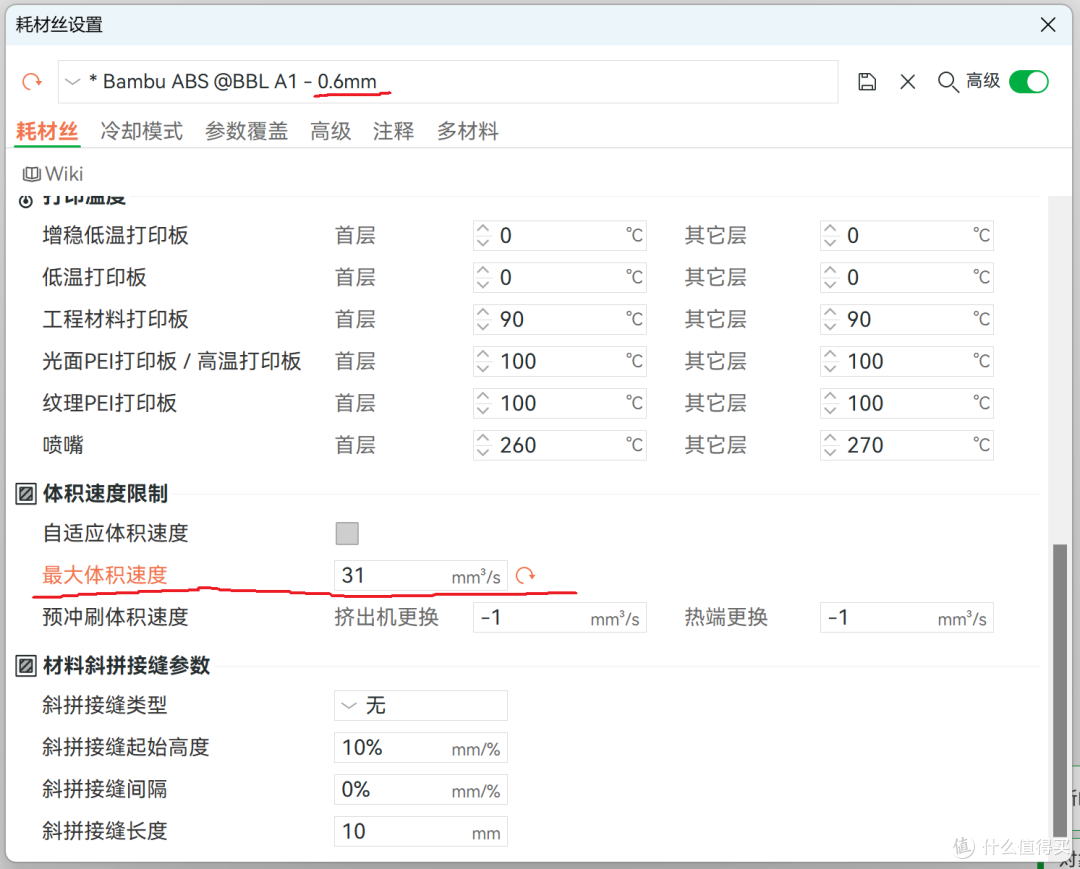This screenshot has height=869, width=1080.
Task: Click the vertical scrollbar thumb
Action: (1060, 690)
